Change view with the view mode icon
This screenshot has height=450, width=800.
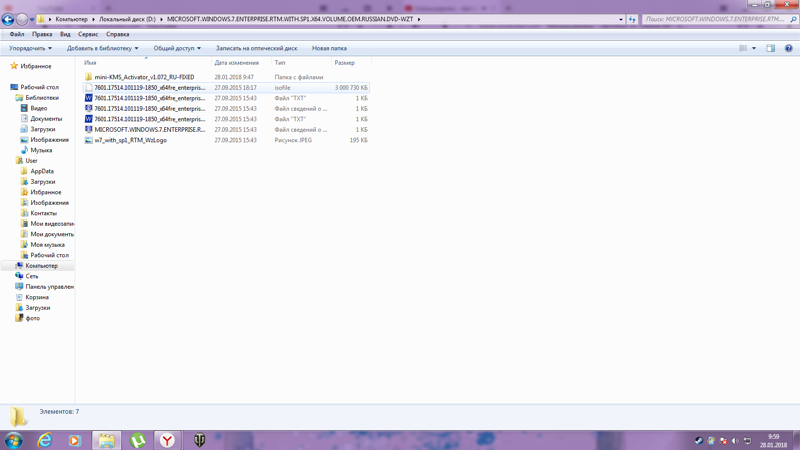point(743,48)
